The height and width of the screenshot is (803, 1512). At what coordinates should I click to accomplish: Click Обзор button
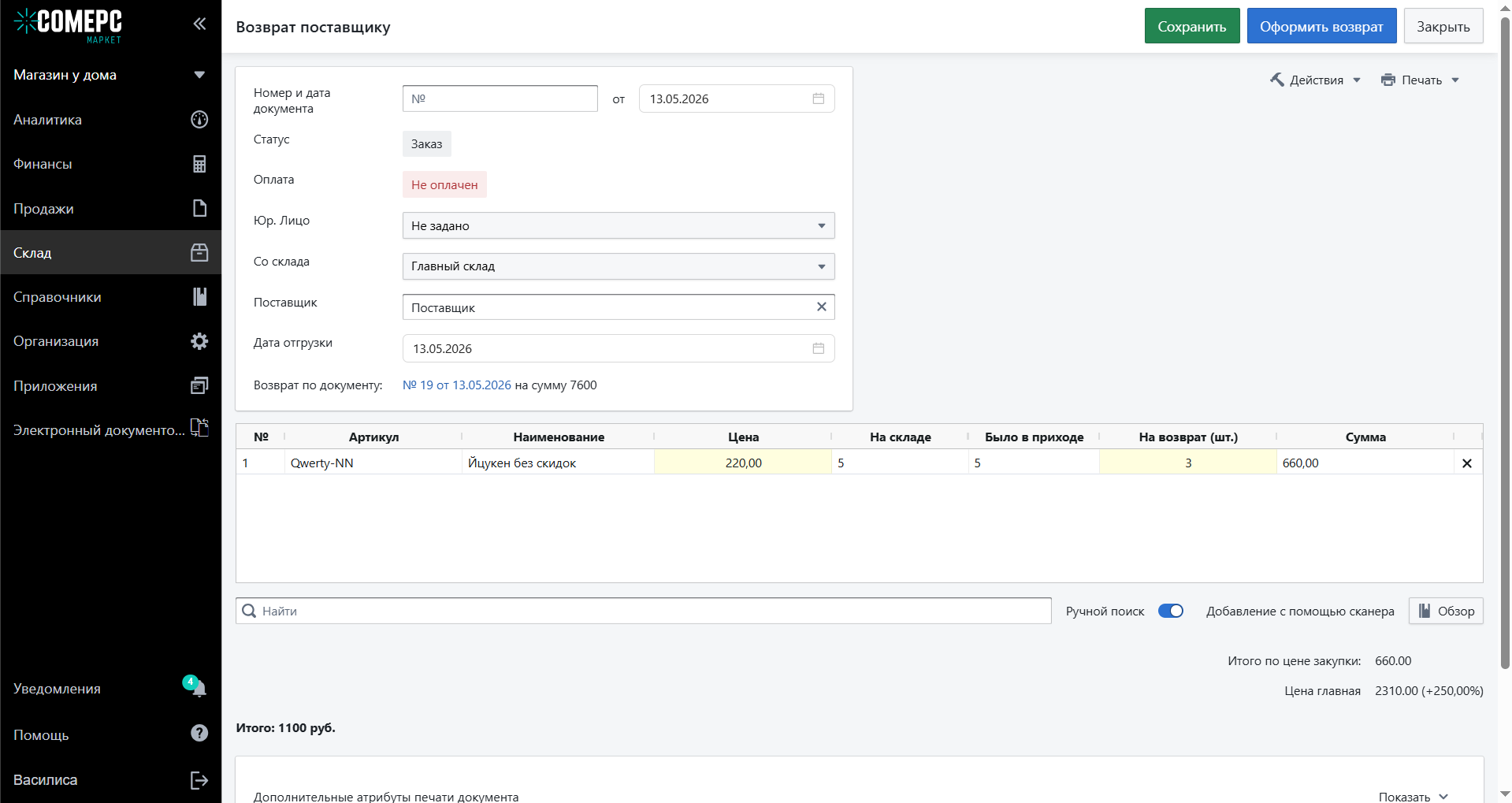click(x=1446, y=611)
